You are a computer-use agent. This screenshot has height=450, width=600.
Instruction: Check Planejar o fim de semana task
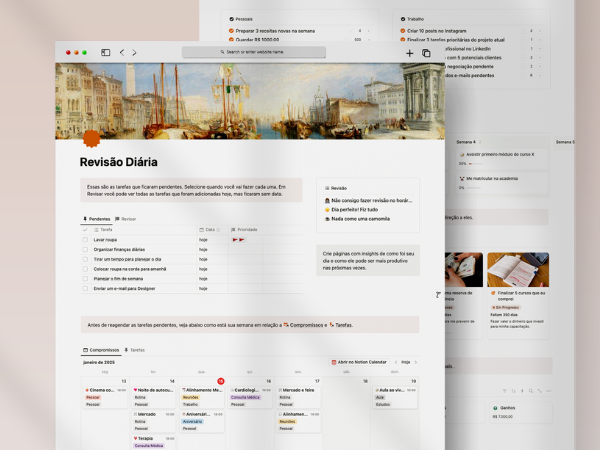click(x=85, y=279)
